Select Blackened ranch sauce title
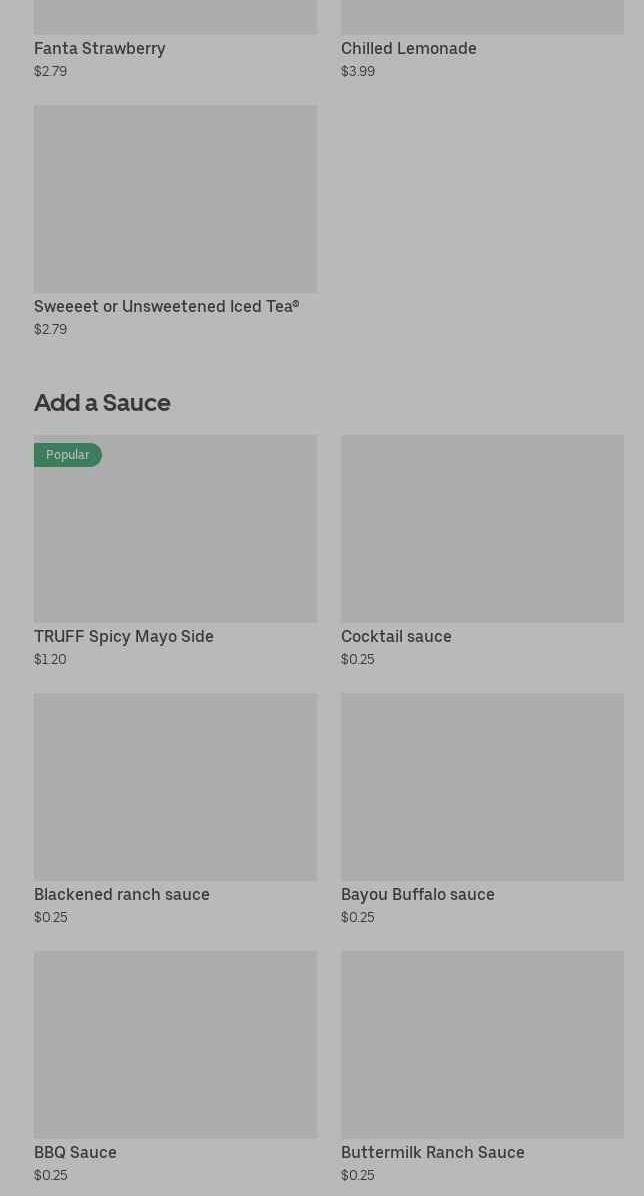 pos(122,894)
